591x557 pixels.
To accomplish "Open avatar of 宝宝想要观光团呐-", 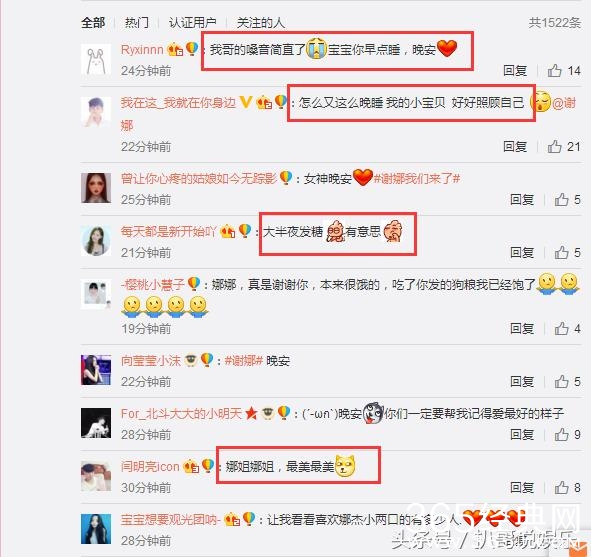I will coord(96,529).
